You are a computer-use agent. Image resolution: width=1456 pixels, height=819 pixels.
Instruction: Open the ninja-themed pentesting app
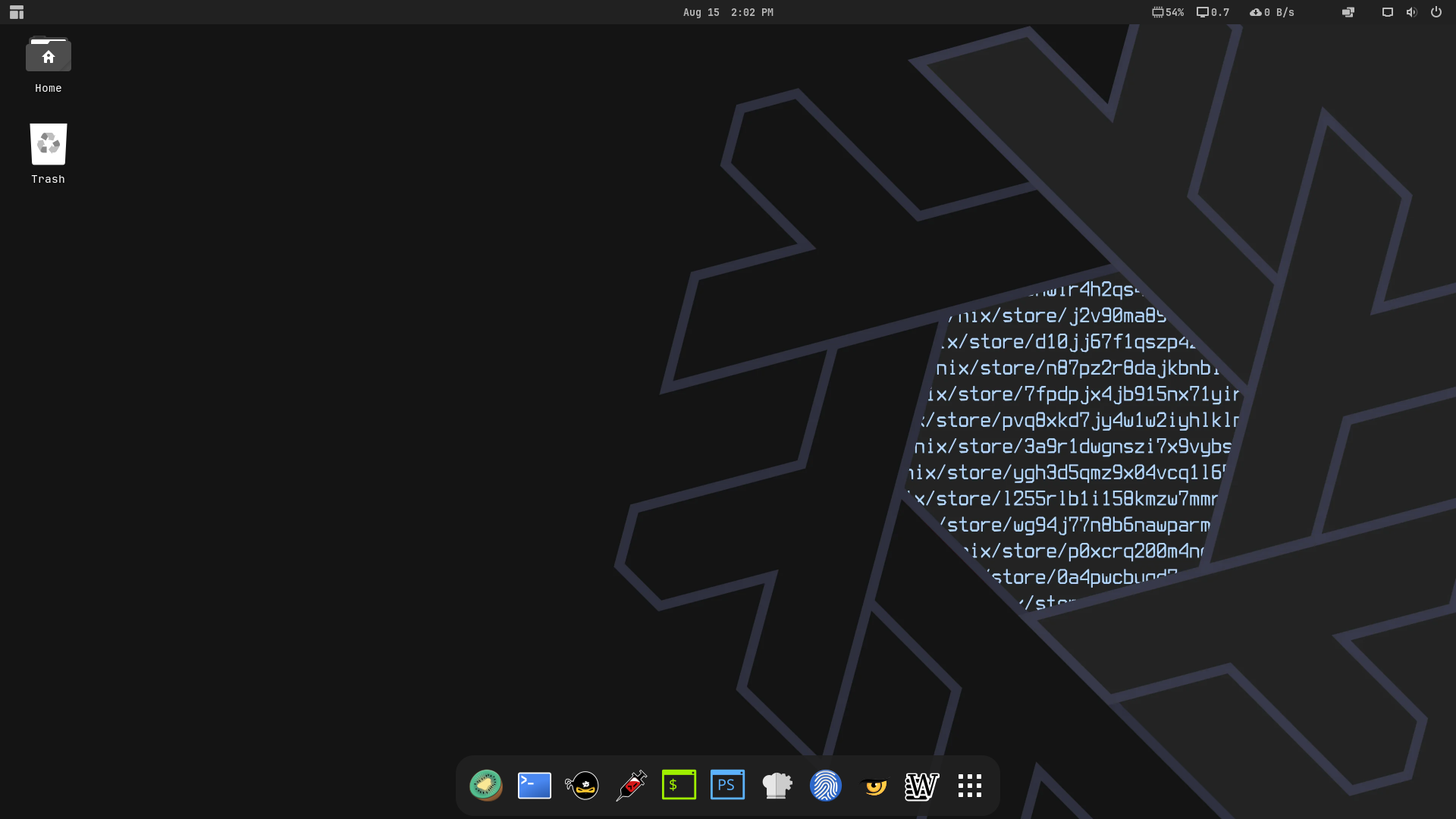pyautogui.click(x=582, y=785)
